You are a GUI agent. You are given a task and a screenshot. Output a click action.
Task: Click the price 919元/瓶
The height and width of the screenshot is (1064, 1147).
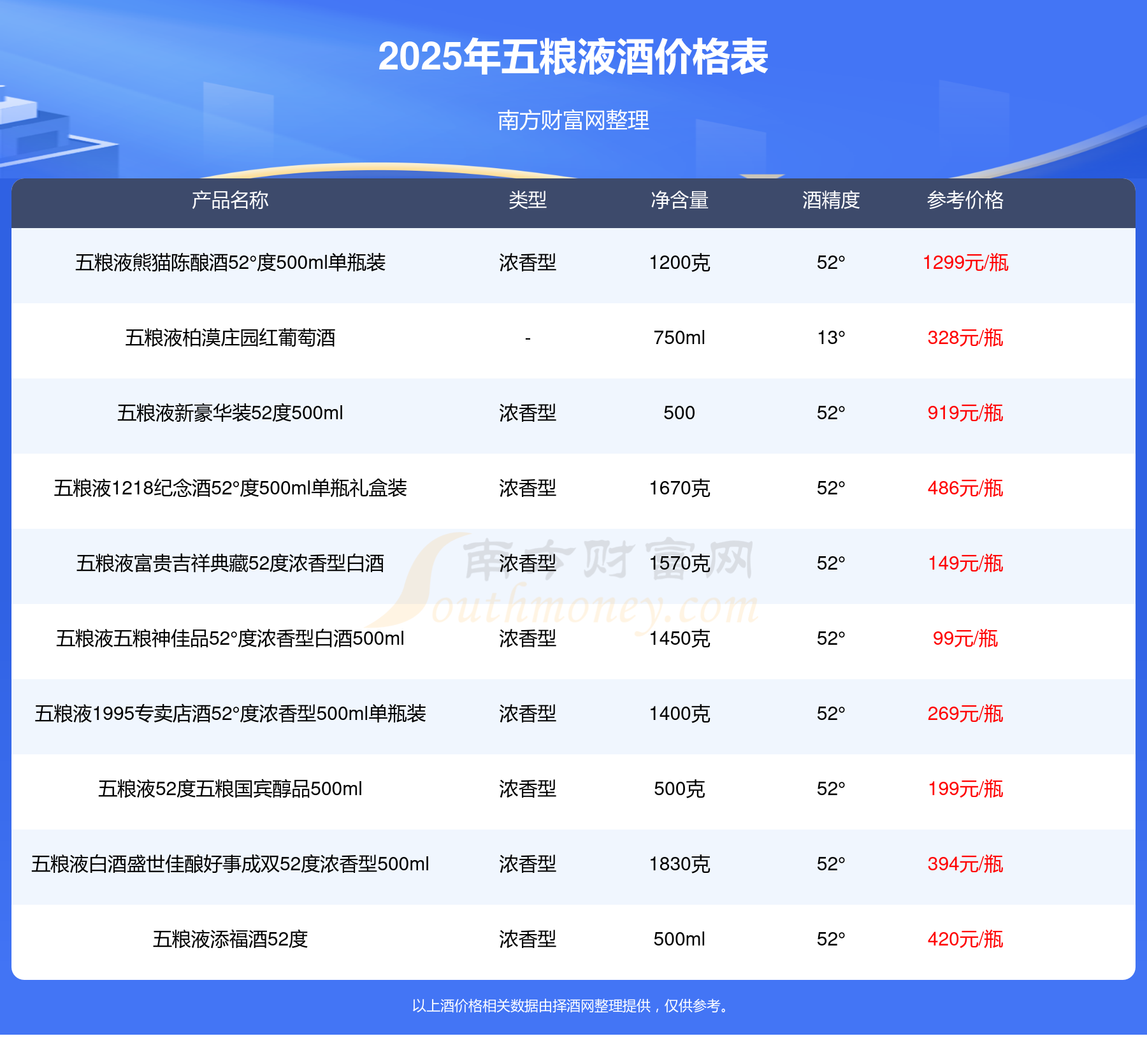(x=965, y=413)
